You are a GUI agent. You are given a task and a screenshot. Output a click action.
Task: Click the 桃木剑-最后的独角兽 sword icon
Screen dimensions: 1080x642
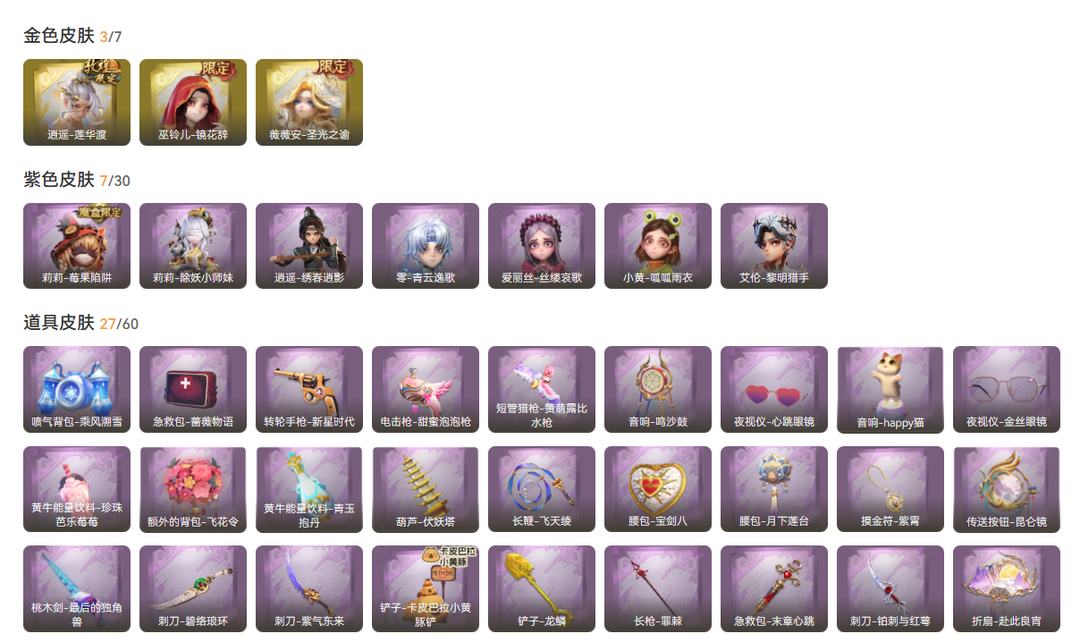point(76,589)
